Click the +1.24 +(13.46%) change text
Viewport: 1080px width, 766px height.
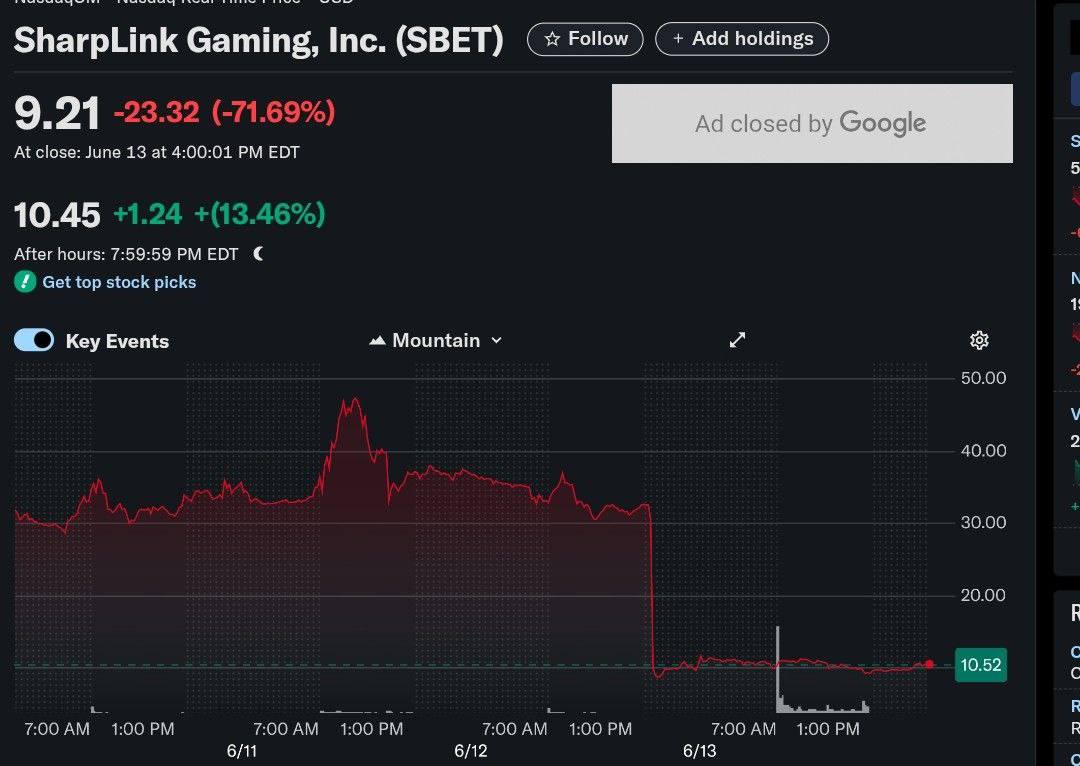point(219,214)
